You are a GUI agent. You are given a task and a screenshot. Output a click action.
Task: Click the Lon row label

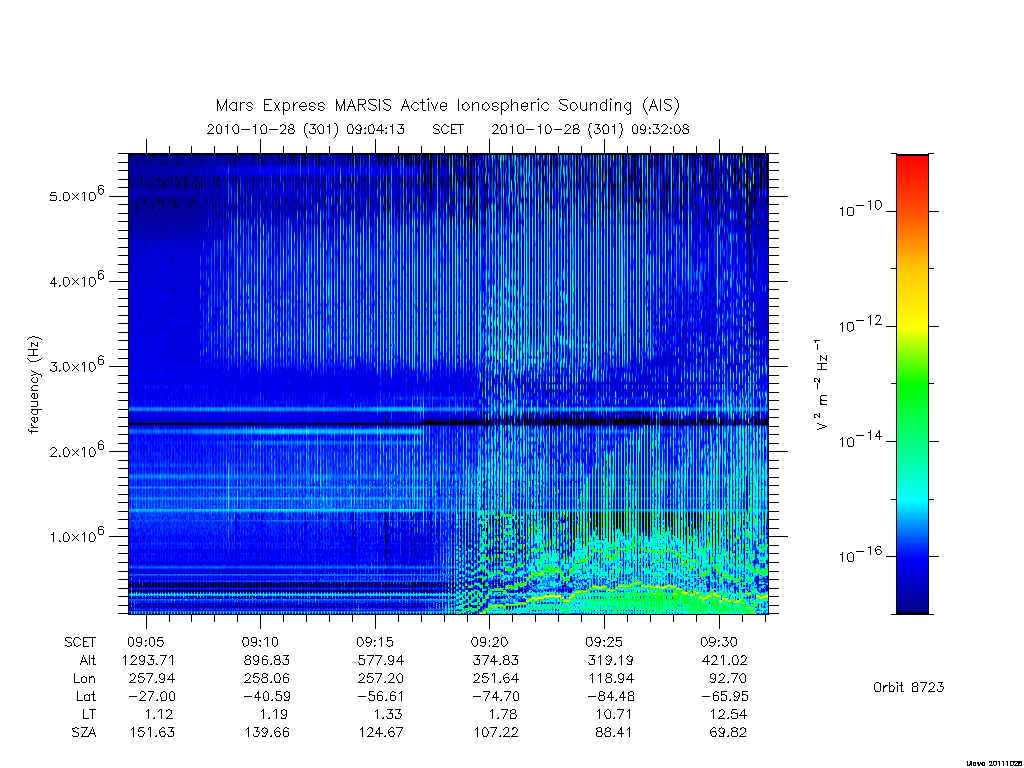tap(84, 679)
